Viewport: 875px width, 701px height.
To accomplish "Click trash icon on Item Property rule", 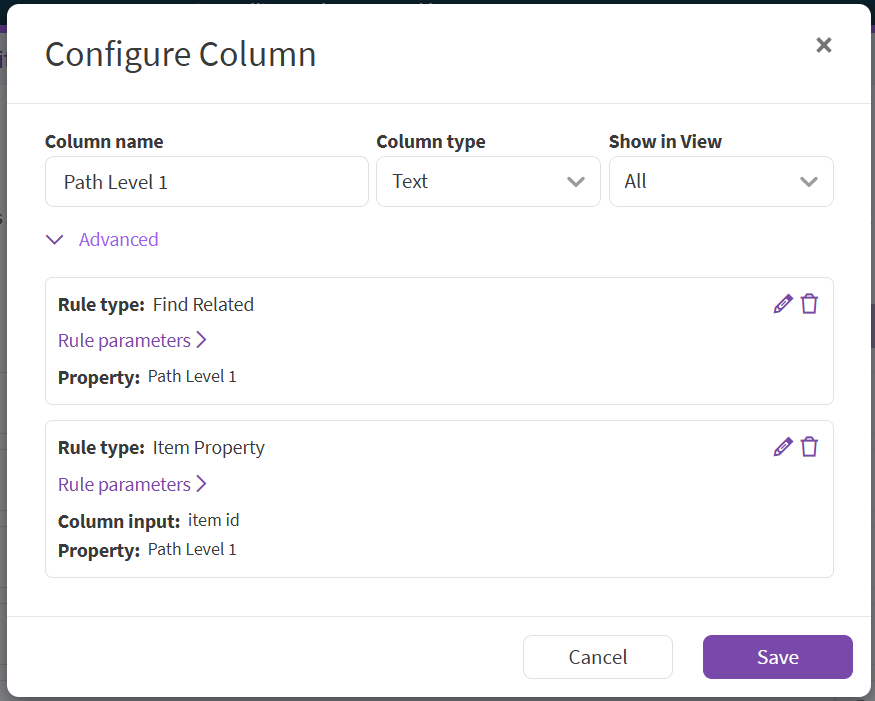I will 810,447.
